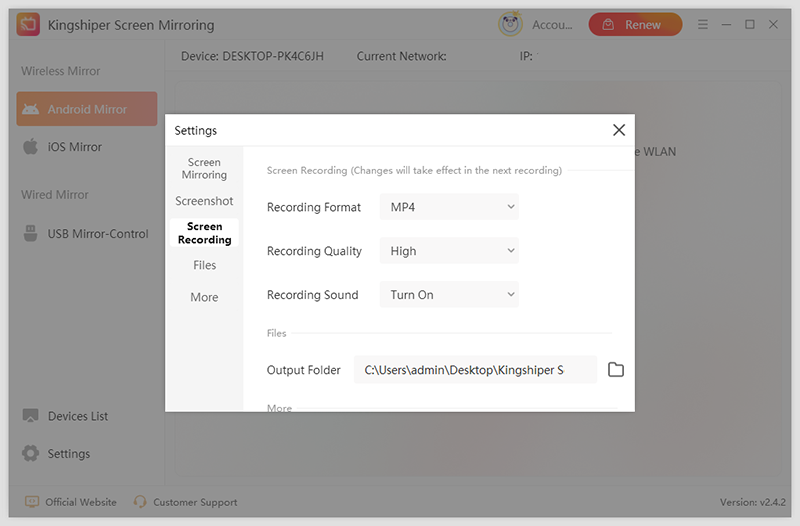Switch to Screenshot settings tab
This screenshot has height=526, width=800.
[x=204, y=201]
